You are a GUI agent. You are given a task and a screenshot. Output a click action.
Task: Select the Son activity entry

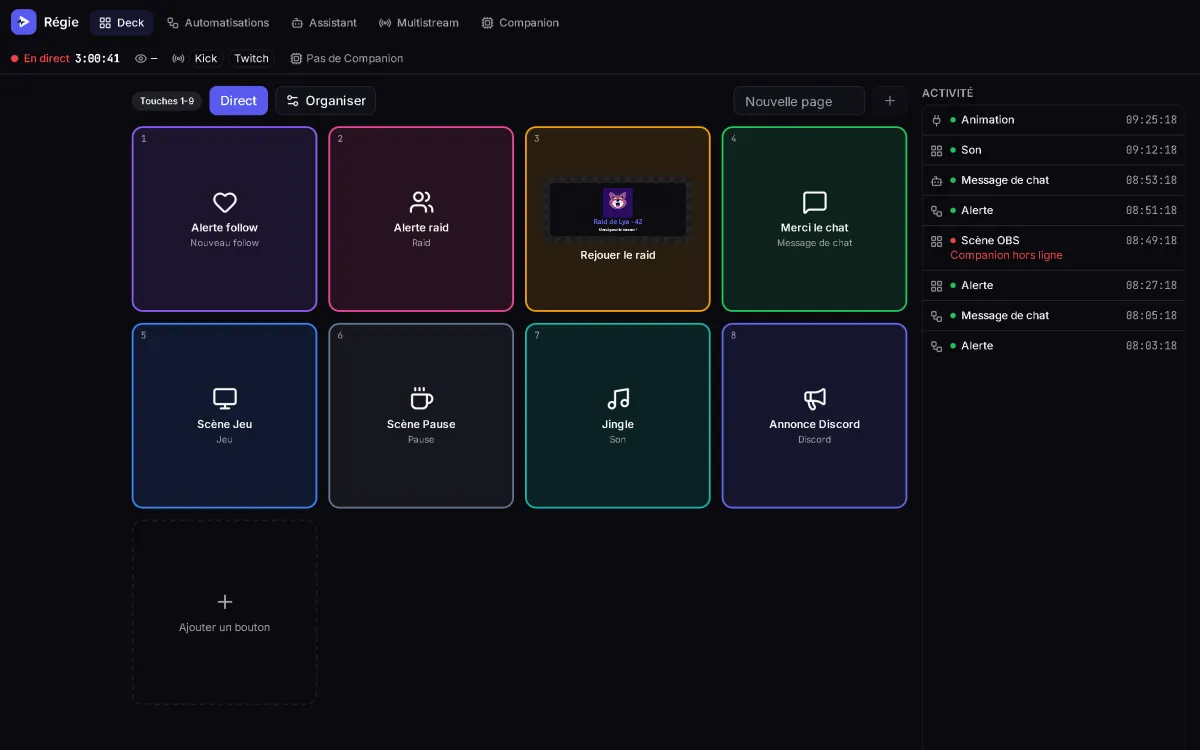[1053, 150]
